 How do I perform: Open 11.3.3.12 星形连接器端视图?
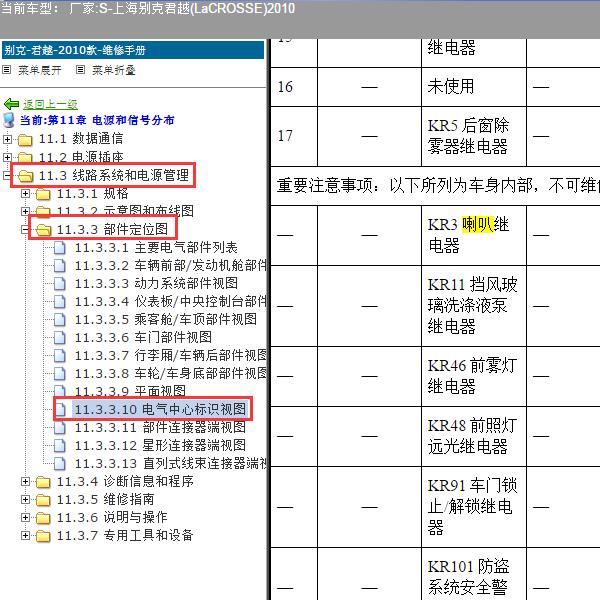coord(160,445)
